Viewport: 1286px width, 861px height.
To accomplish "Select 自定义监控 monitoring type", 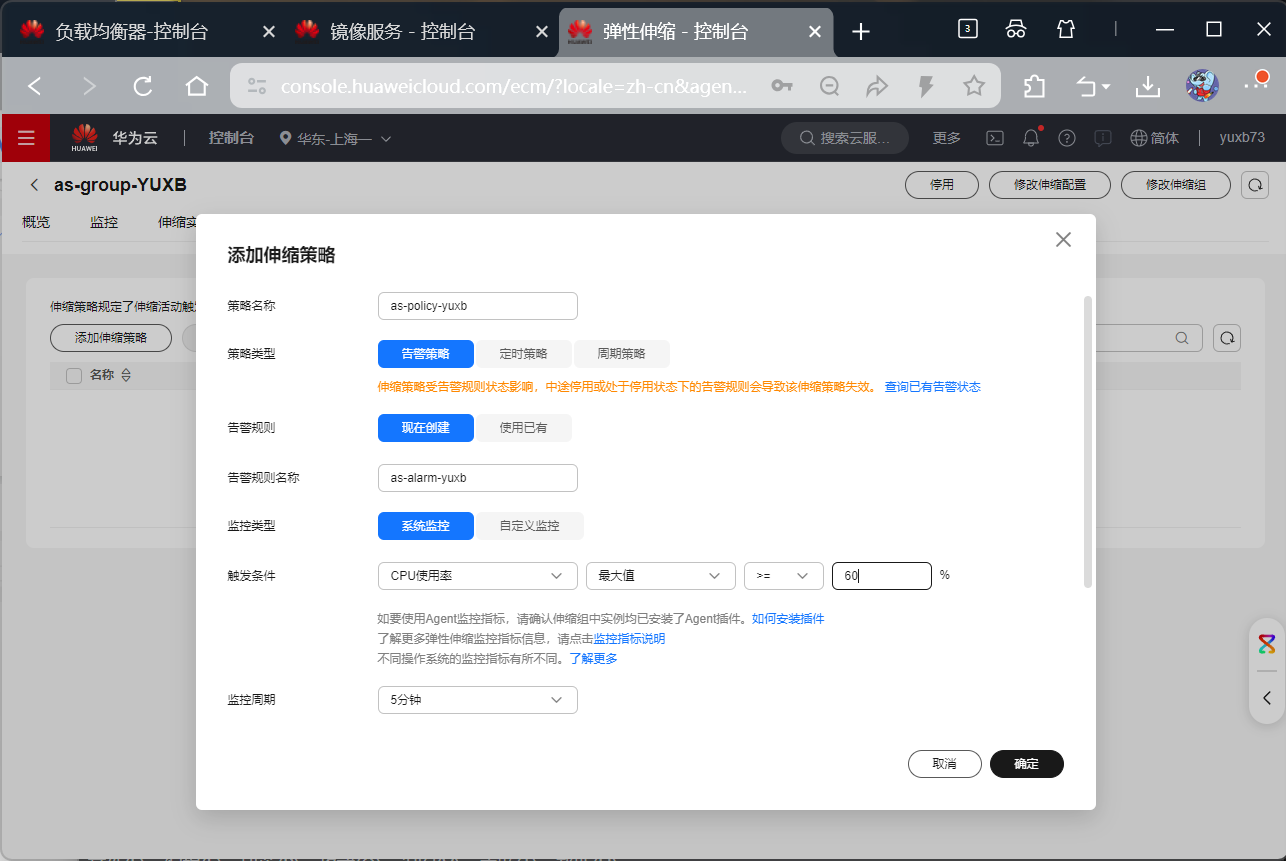I will pos(529,526).
